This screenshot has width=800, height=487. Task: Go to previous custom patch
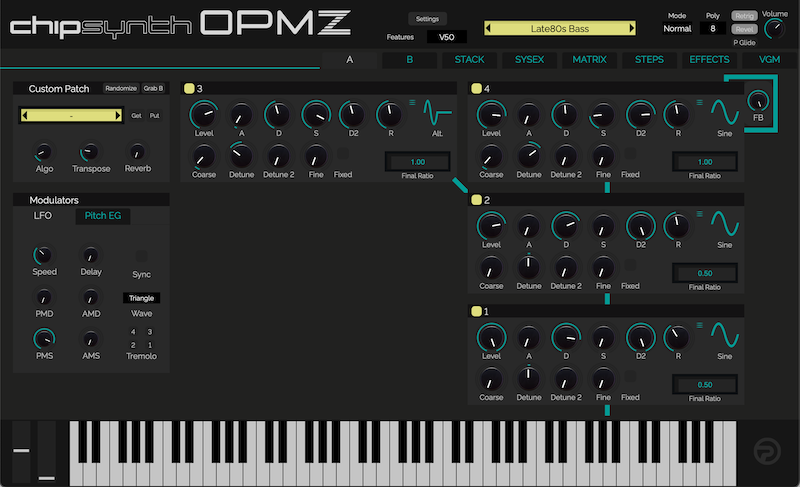[x=24, y=115]
